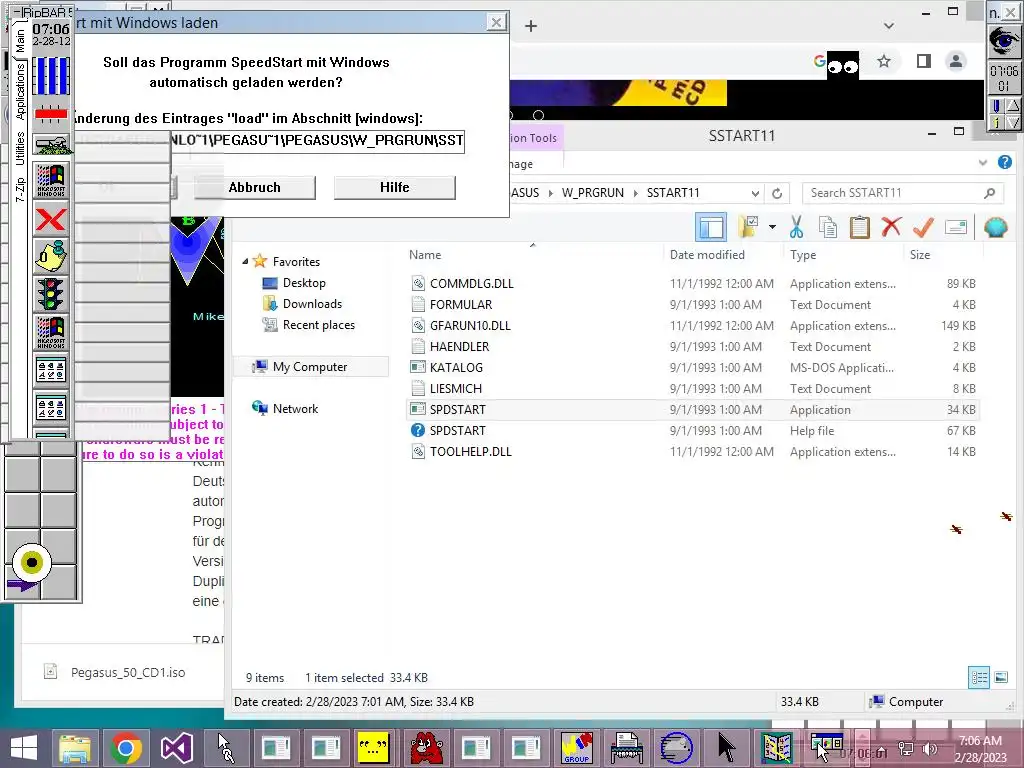Open the folder options dropdown arrow
Screen dimensions: 1024x768
[x=772, y=227]
